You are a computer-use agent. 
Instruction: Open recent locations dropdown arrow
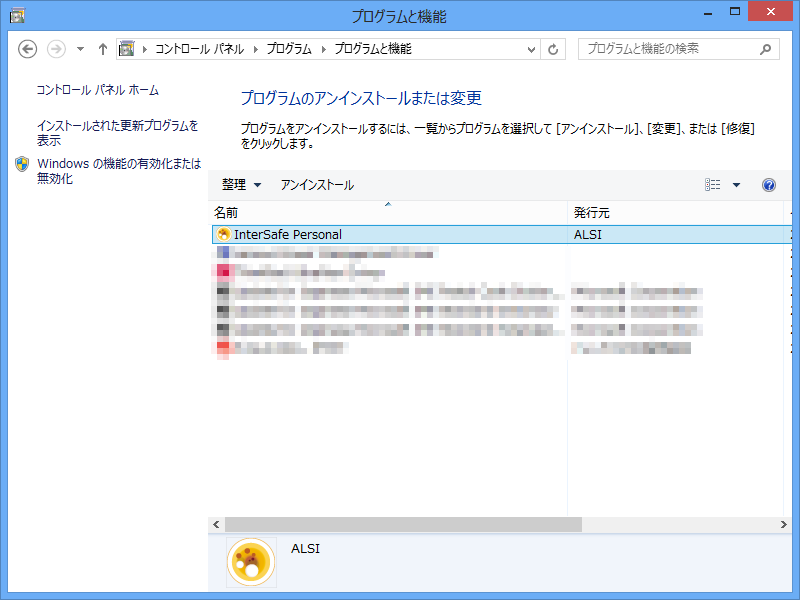click(80, 49)
